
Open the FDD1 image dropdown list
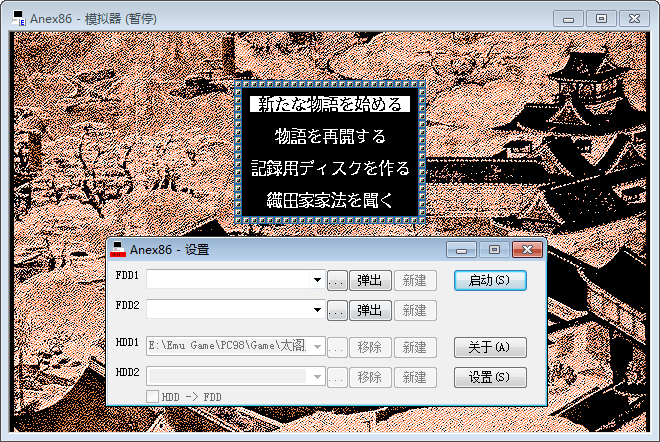click(x=317, y=280)
